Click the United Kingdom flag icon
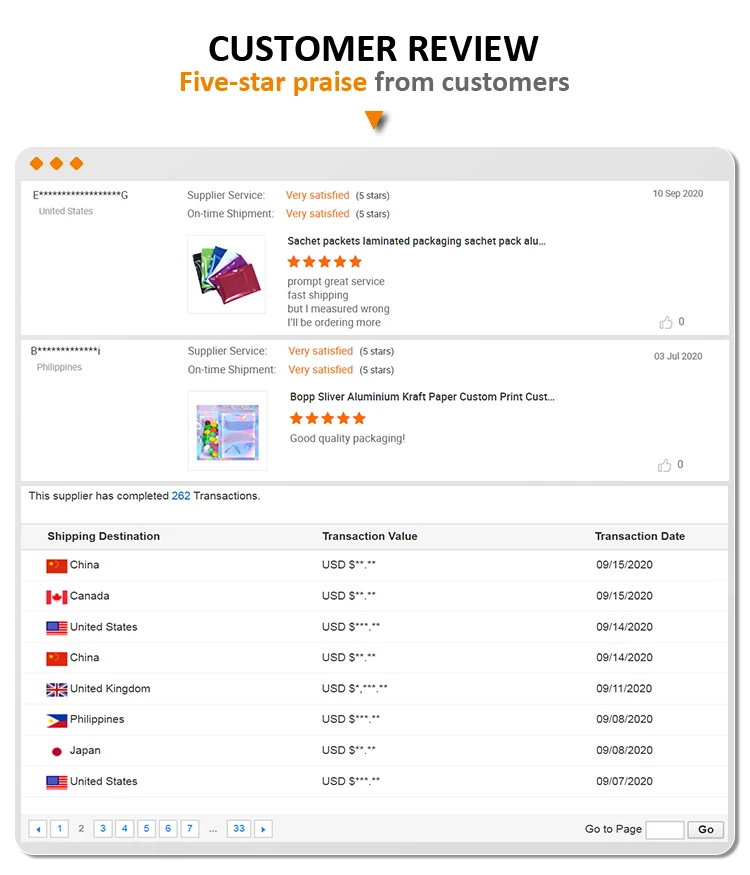 pos(56,689)
